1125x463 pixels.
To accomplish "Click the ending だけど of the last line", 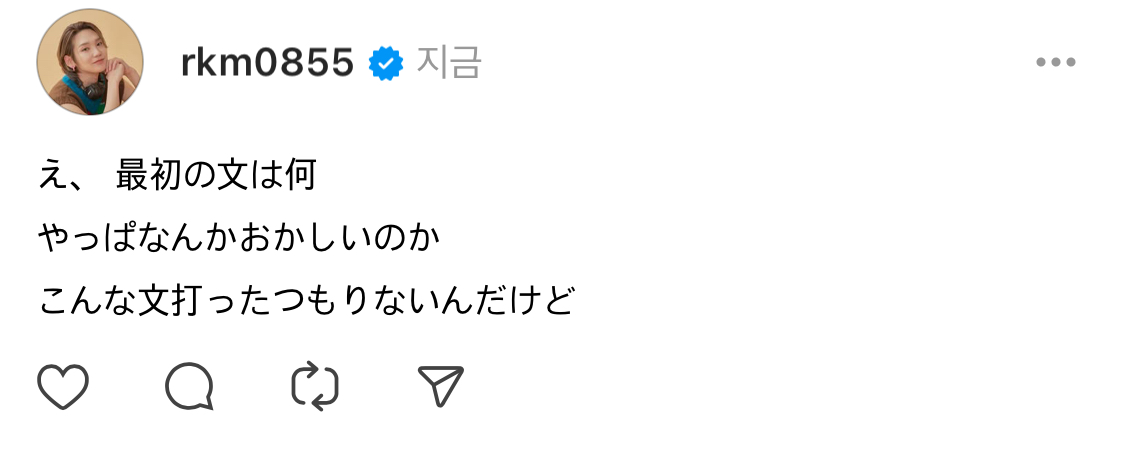I will pos(526,301).
